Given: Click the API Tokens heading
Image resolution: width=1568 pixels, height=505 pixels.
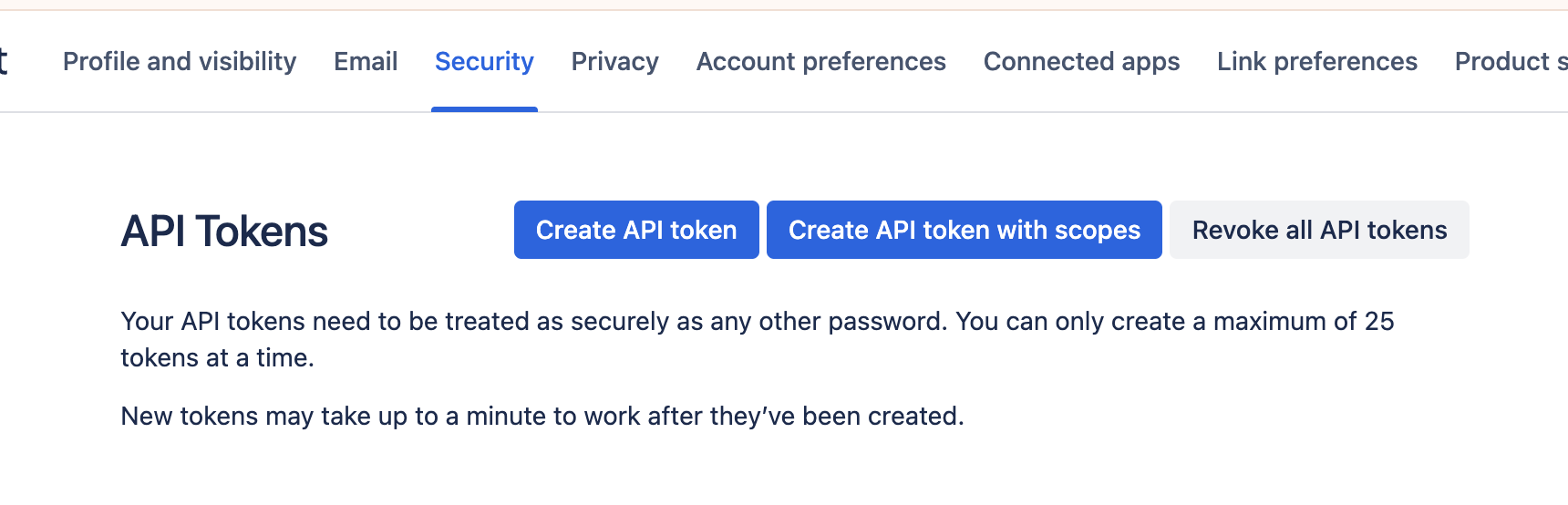Looking at the screenshot, I should click(x=224, y=232).
